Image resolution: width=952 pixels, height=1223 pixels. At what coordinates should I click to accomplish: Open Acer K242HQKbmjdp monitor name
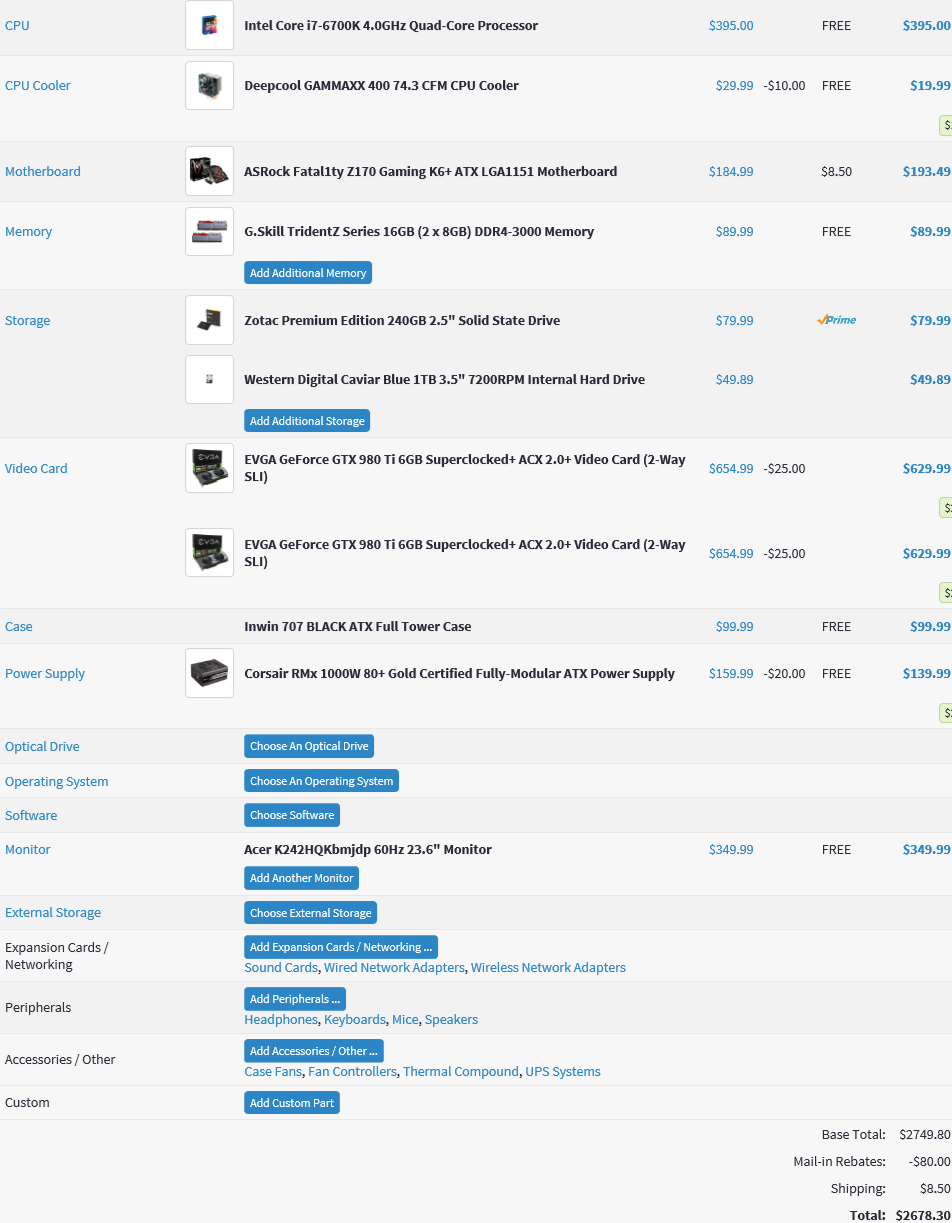point(368,849)
